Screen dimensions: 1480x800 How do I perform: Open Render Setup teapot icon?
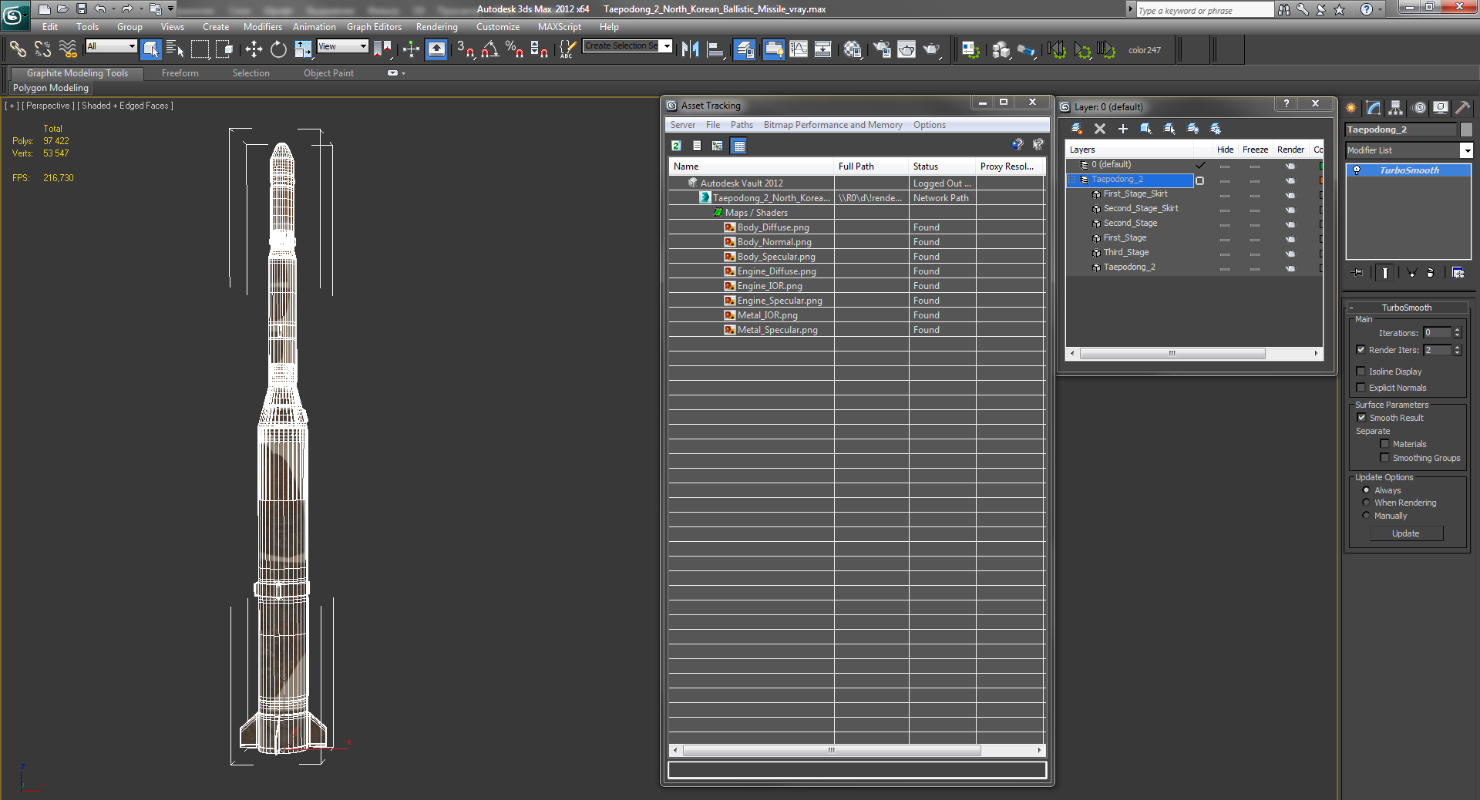(881, 48)
